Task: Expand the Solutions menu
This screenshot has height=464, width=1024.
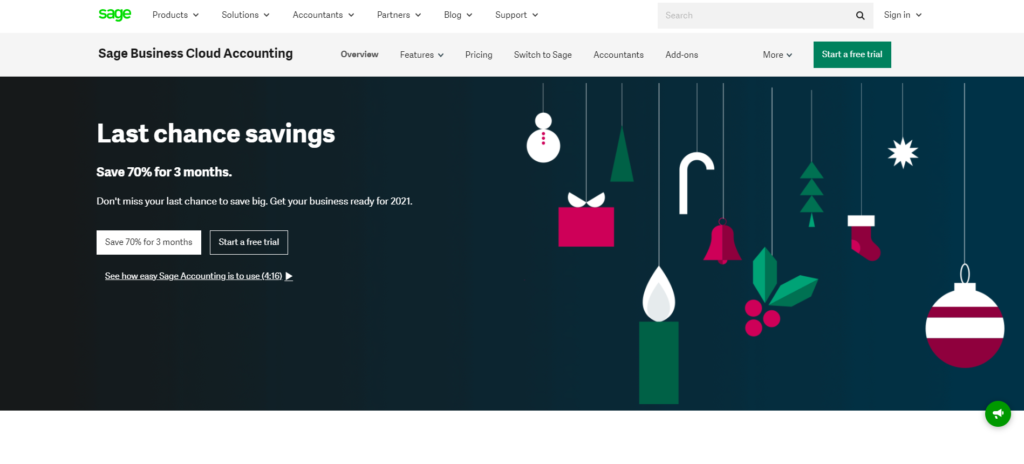Action: point(246,15)
